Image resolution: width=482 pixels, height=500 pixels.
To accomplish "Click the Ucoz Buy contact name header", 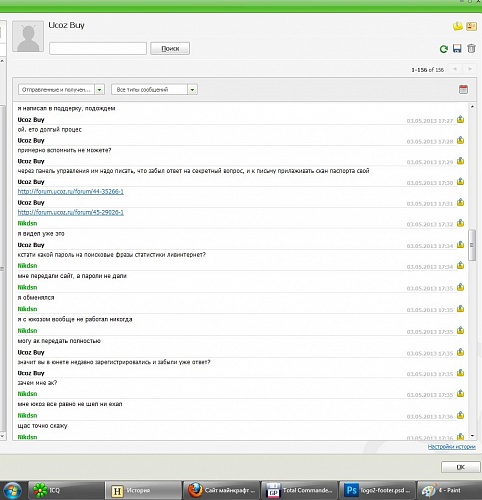I will pyautogui.click(x=66, y=25).
